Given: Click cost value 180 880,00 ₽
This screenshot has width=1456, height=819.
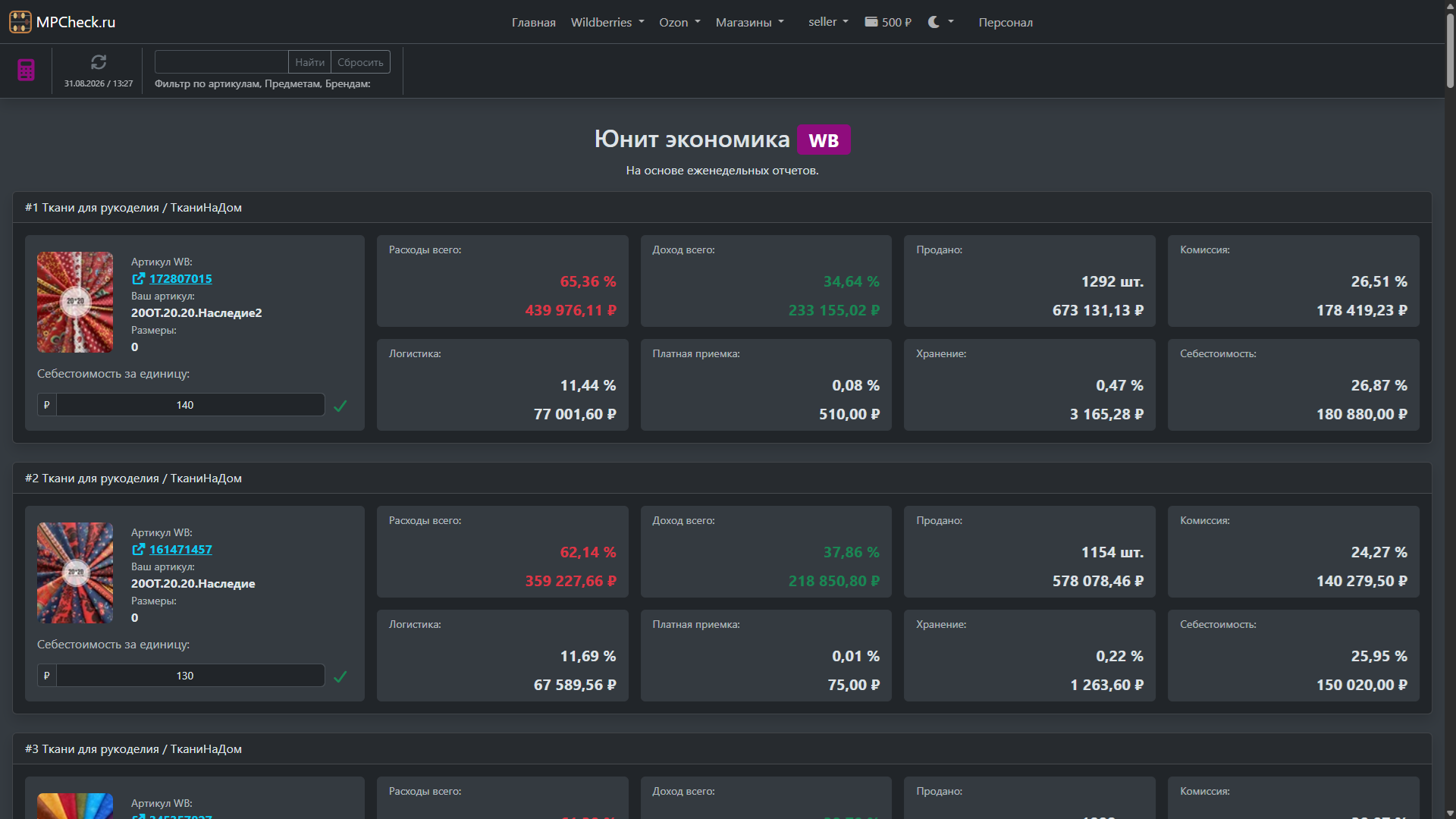Looking at the screenshot, I should pos(1362,414).
